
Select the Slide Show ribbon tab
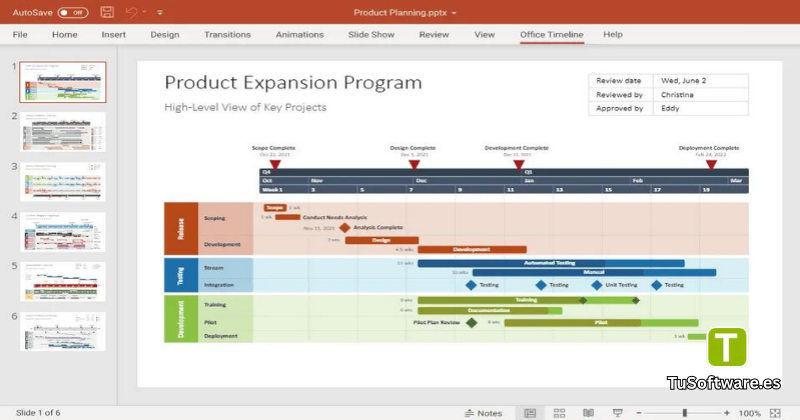tap(371, 34)
